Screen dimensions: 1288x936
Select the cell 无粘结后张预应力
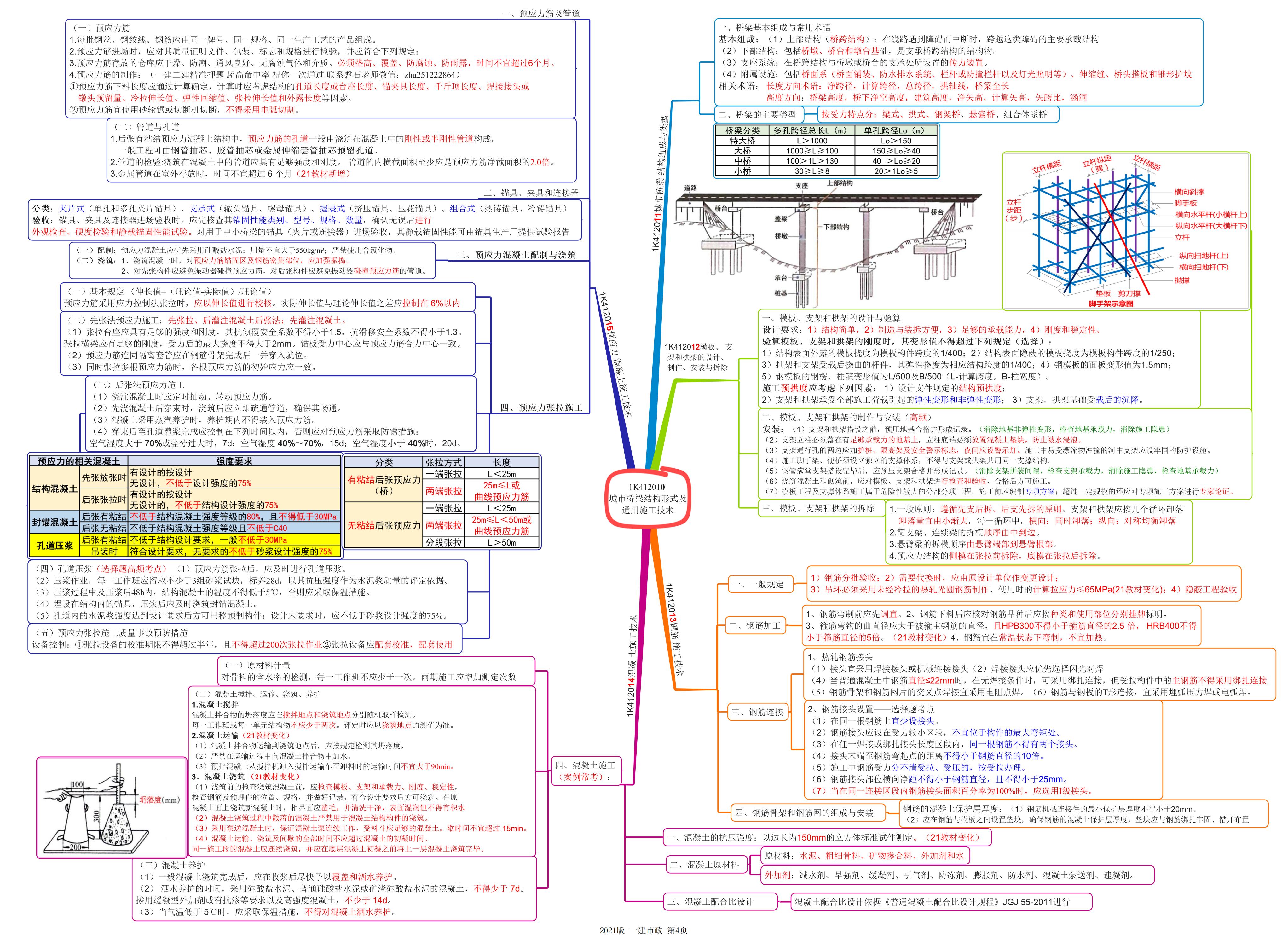coord(384,525)
